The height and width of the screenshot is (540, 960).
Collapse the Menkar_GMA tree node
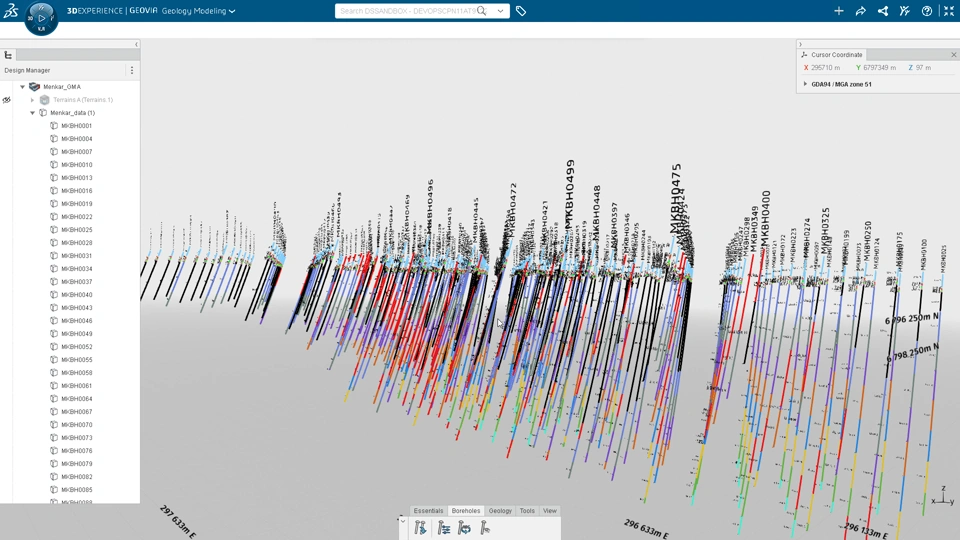coord(23,87)
